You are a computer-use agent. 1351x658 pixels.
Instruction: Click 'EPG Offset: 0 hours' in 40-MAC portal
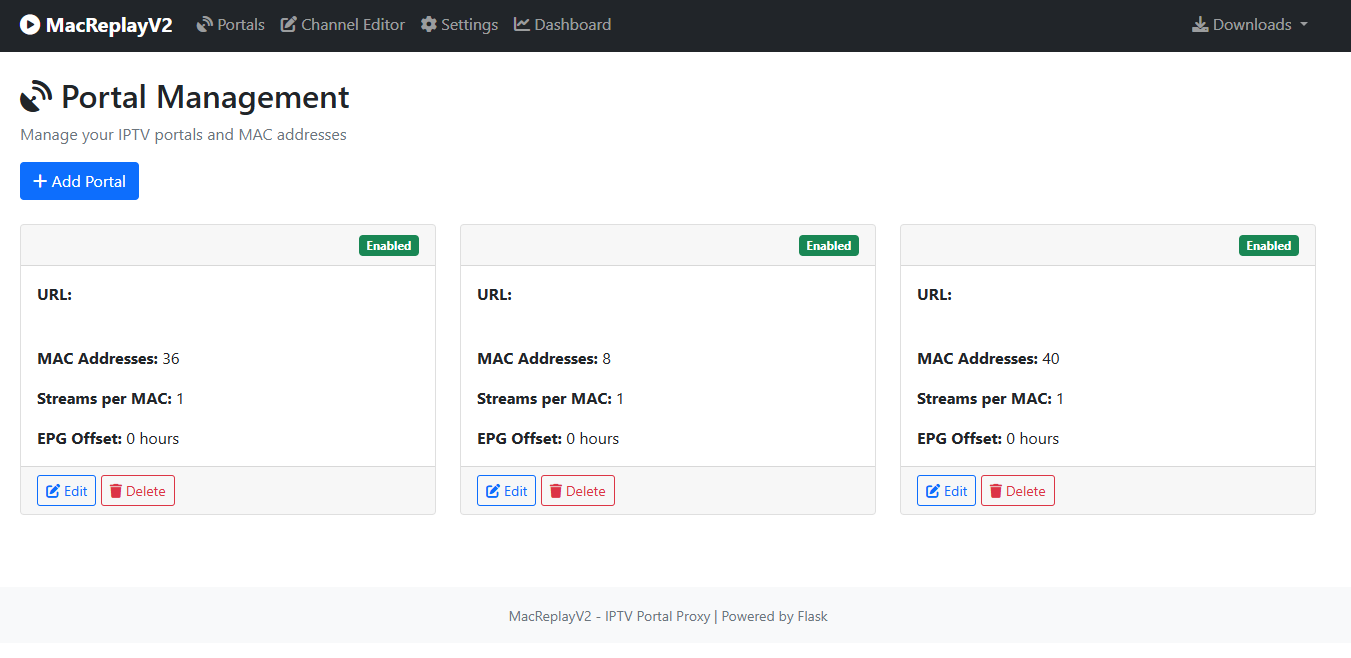click(x=988, y=438)
